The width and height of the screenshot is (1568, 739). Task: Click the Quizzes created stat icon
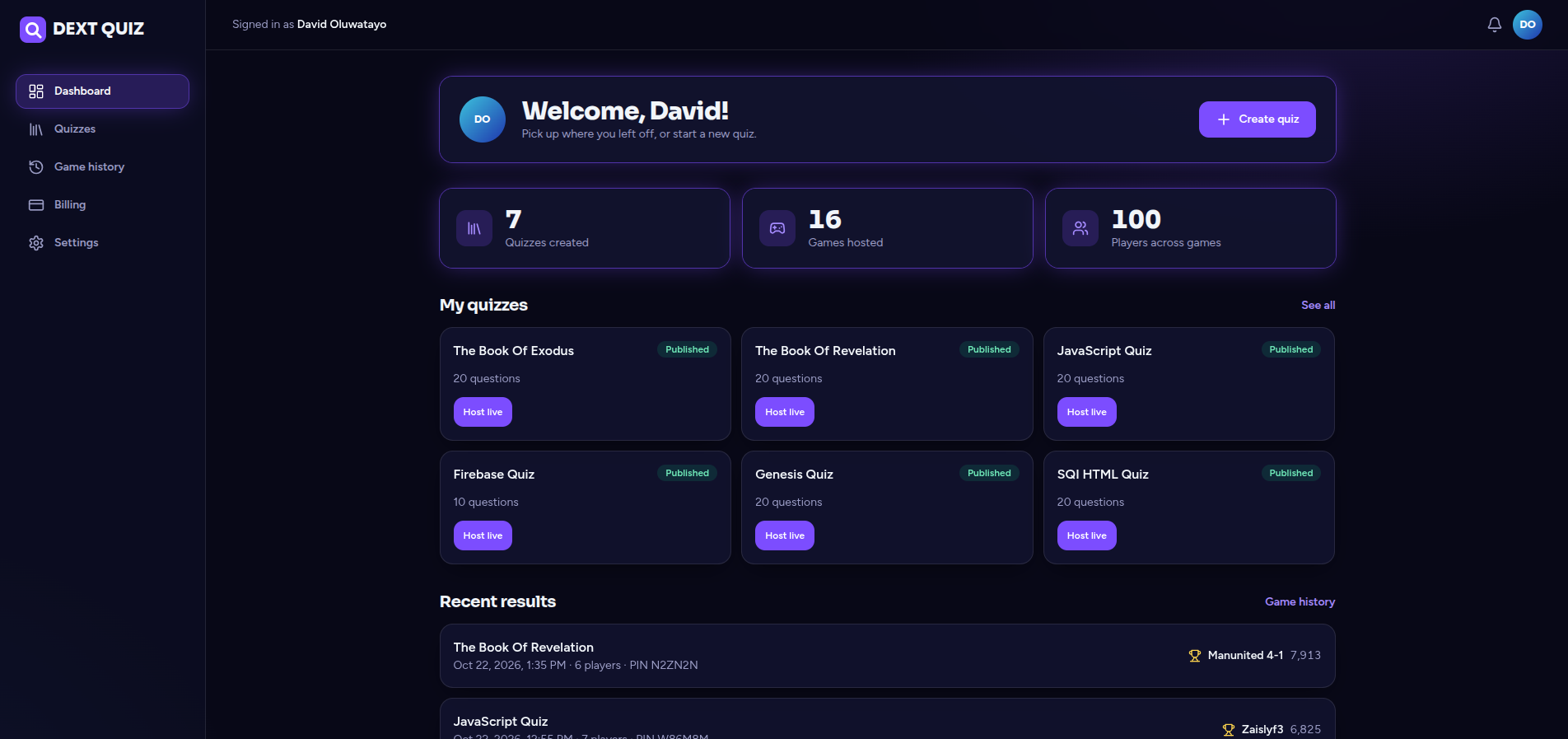(474, 228)
